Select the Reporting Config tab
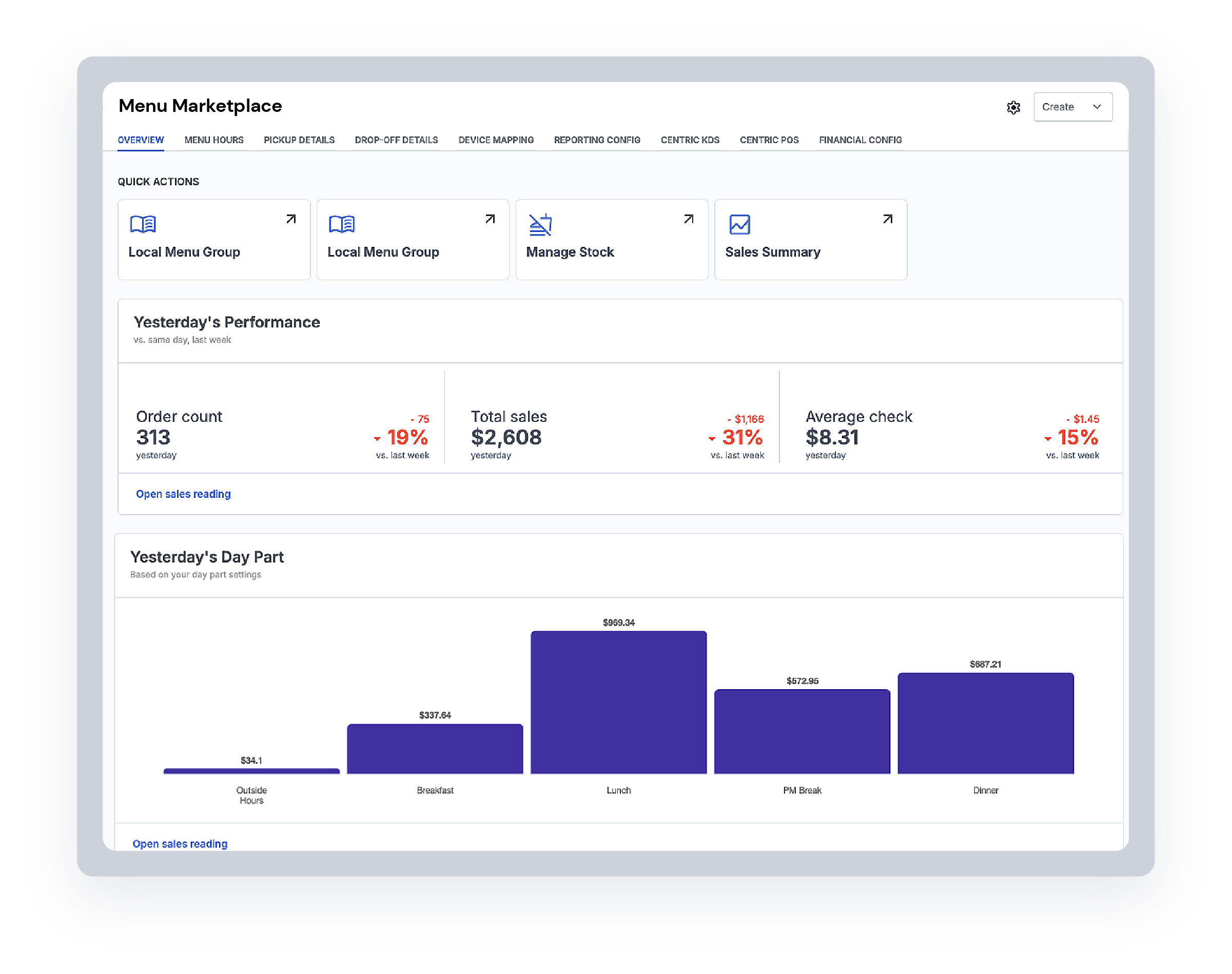 click(597, 140)
